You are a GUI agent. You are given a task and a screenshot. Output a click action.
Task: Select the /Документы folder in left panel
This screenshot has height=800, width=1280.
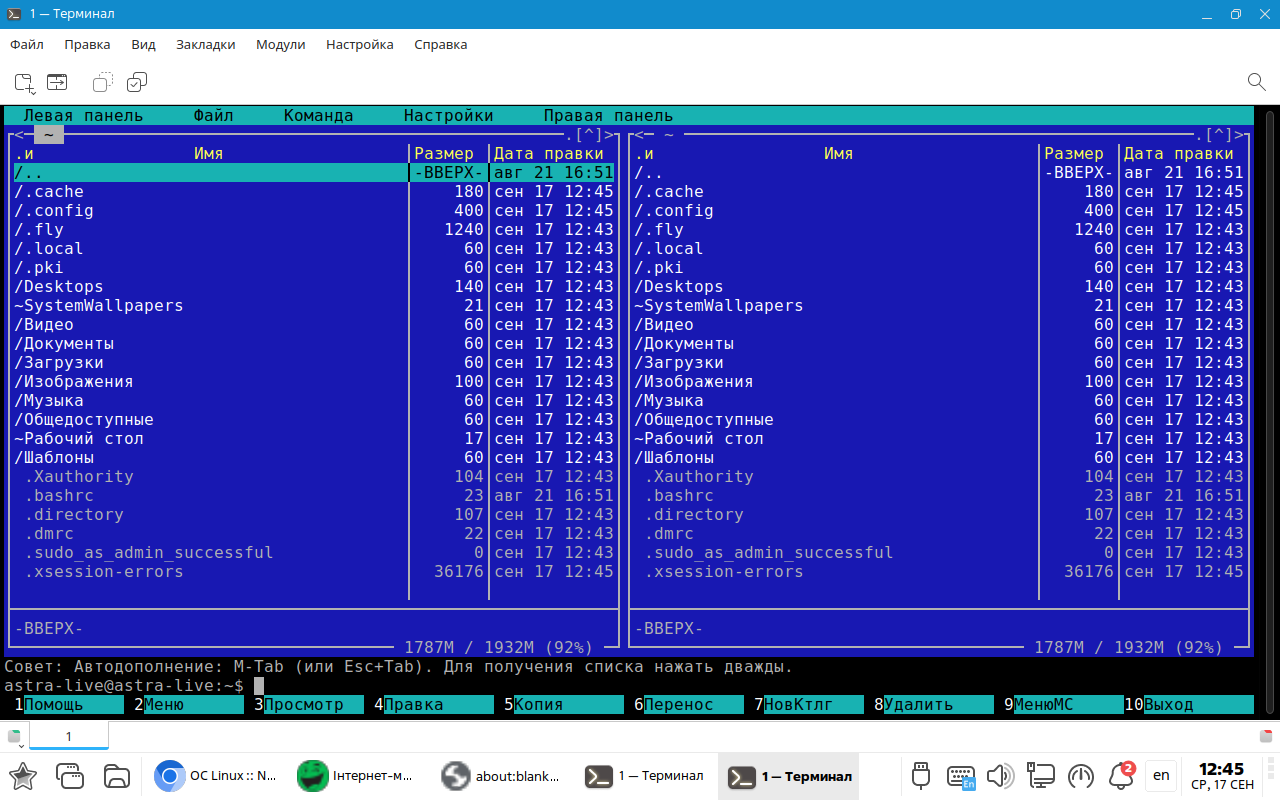[64, 344]
